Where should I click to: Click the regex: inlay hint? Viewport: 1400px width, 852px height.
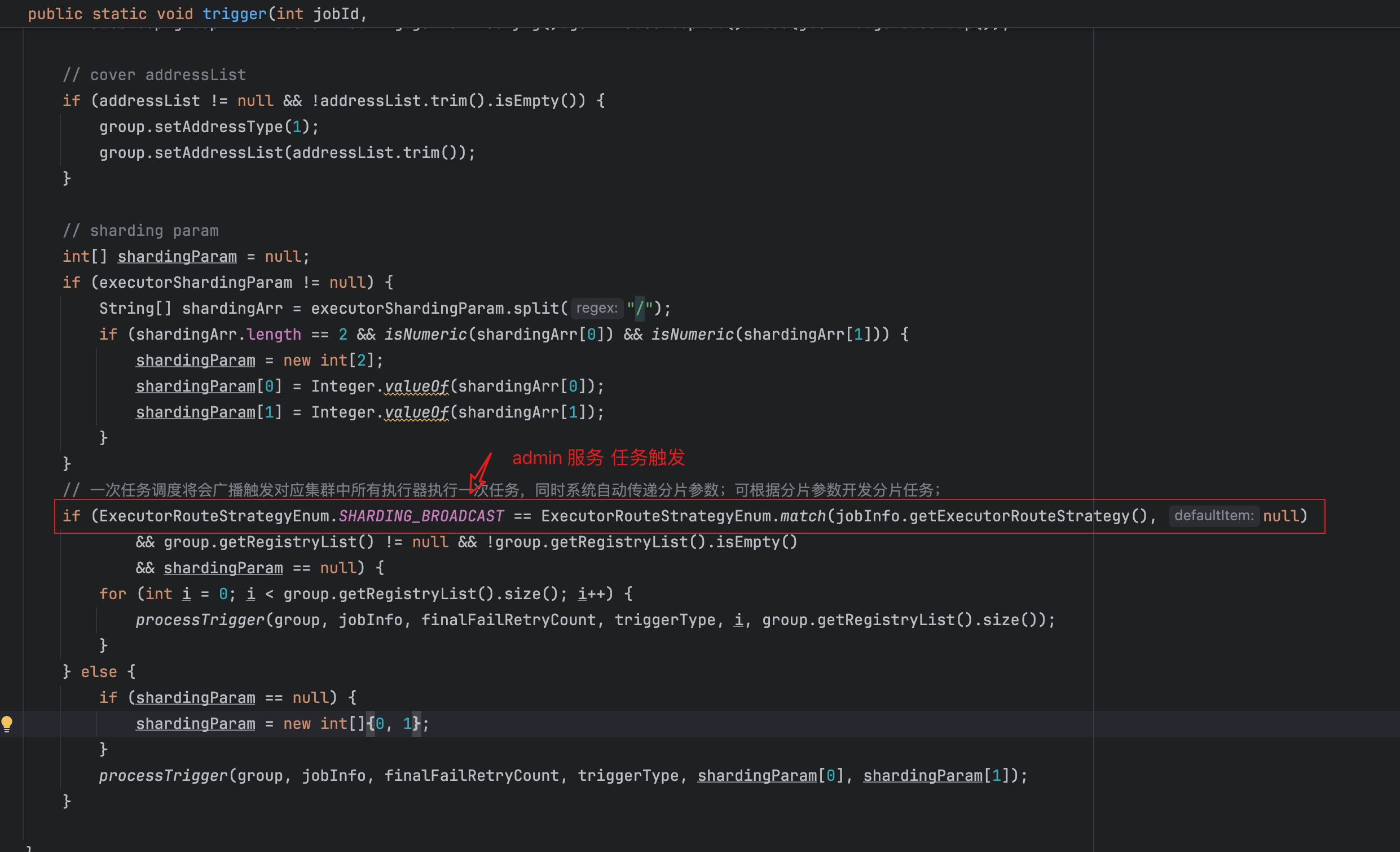596,308
